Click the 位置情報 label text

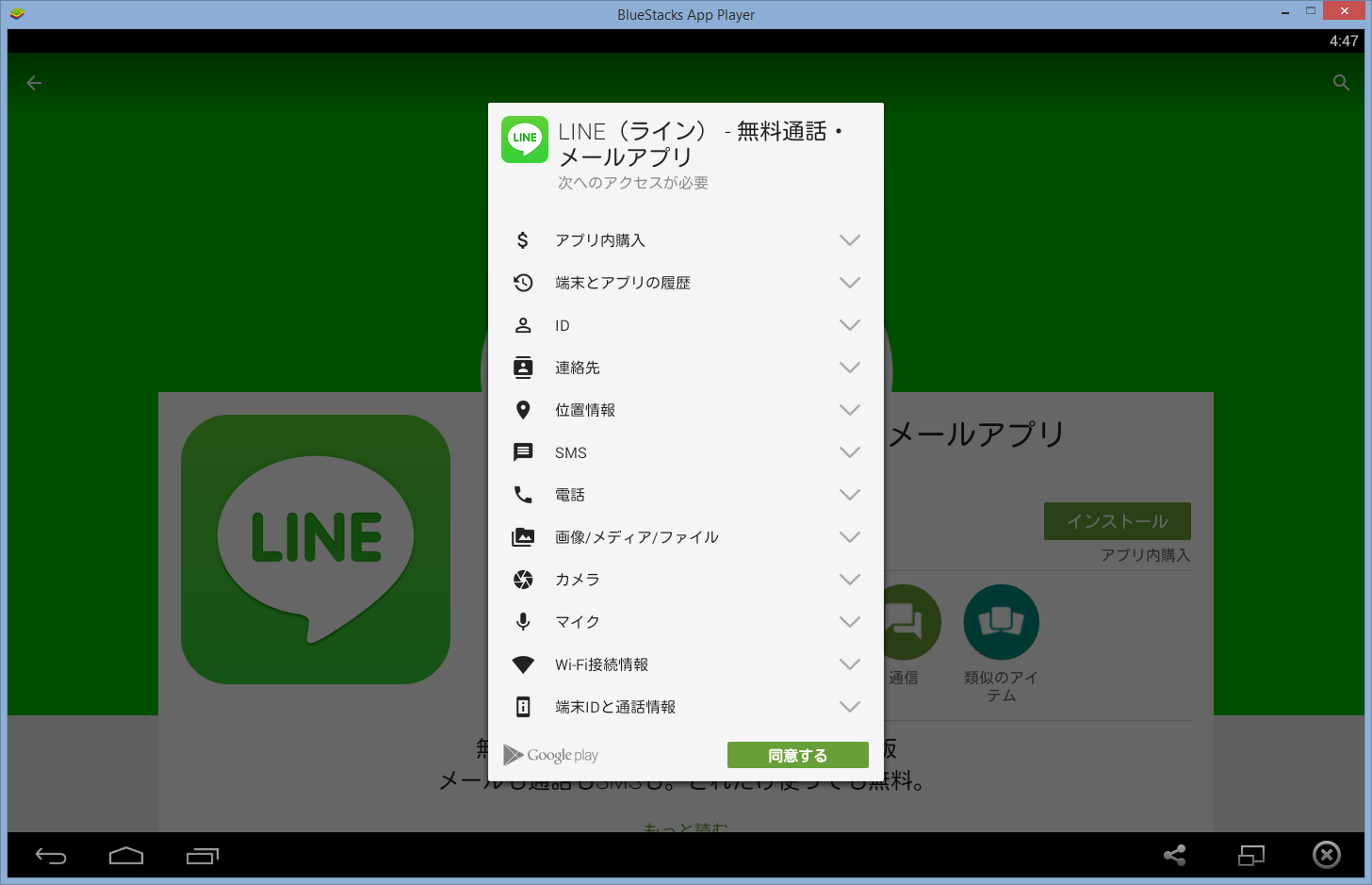click(585, 410)
